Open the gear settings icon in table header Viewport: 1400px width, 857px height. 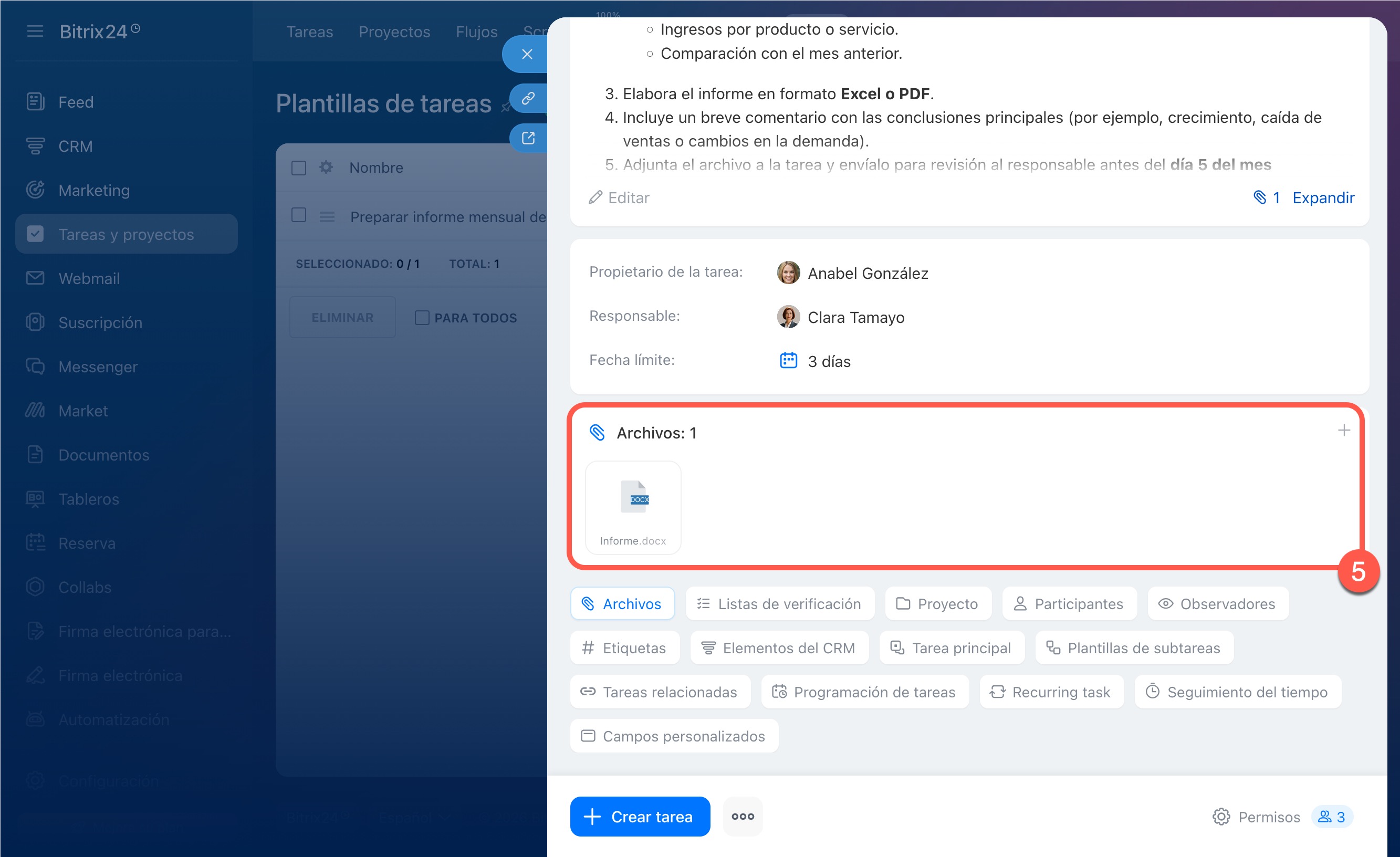coord(326,167)
